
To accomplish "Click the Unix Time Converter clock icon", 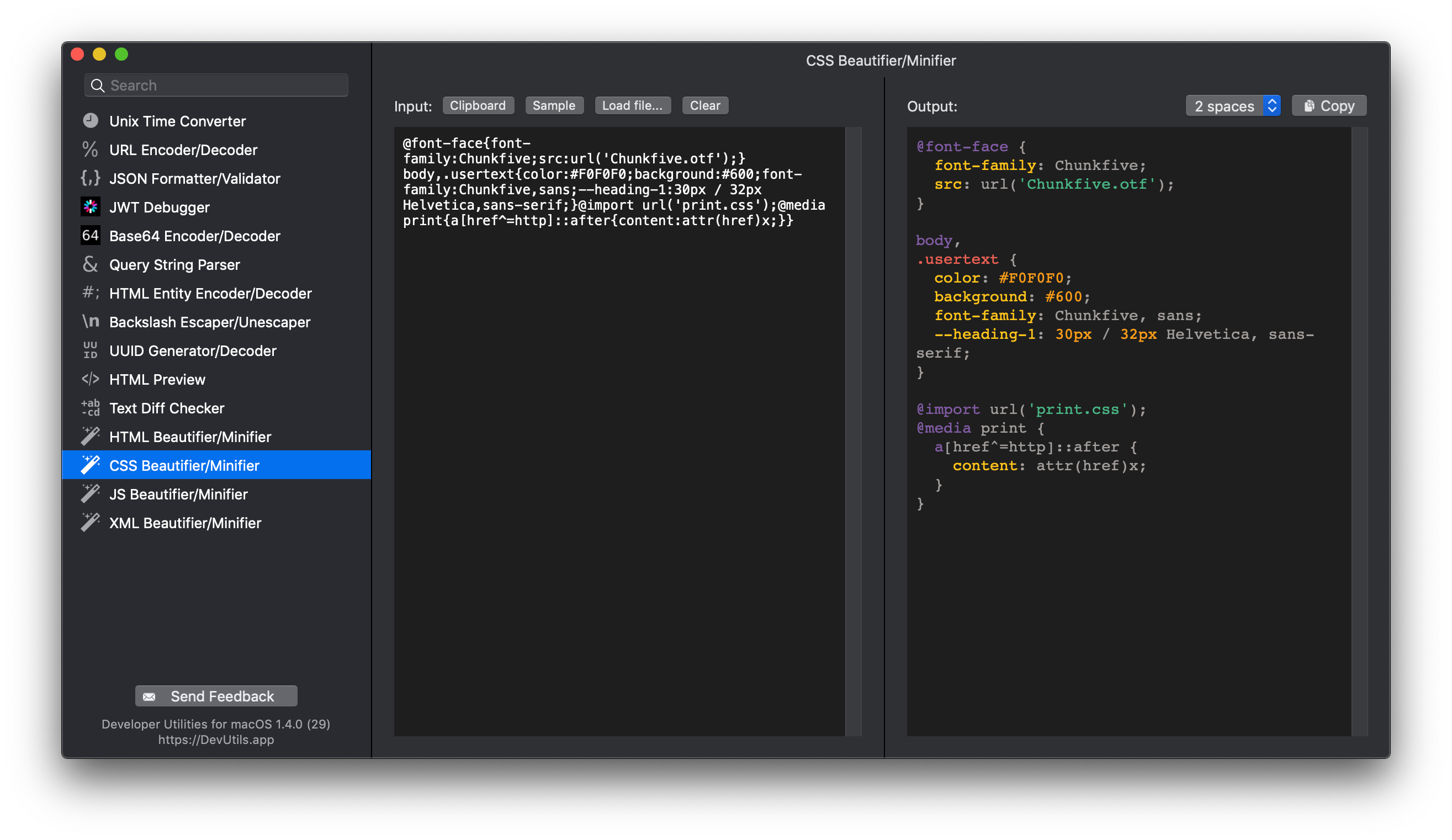I will pos(91,120).
